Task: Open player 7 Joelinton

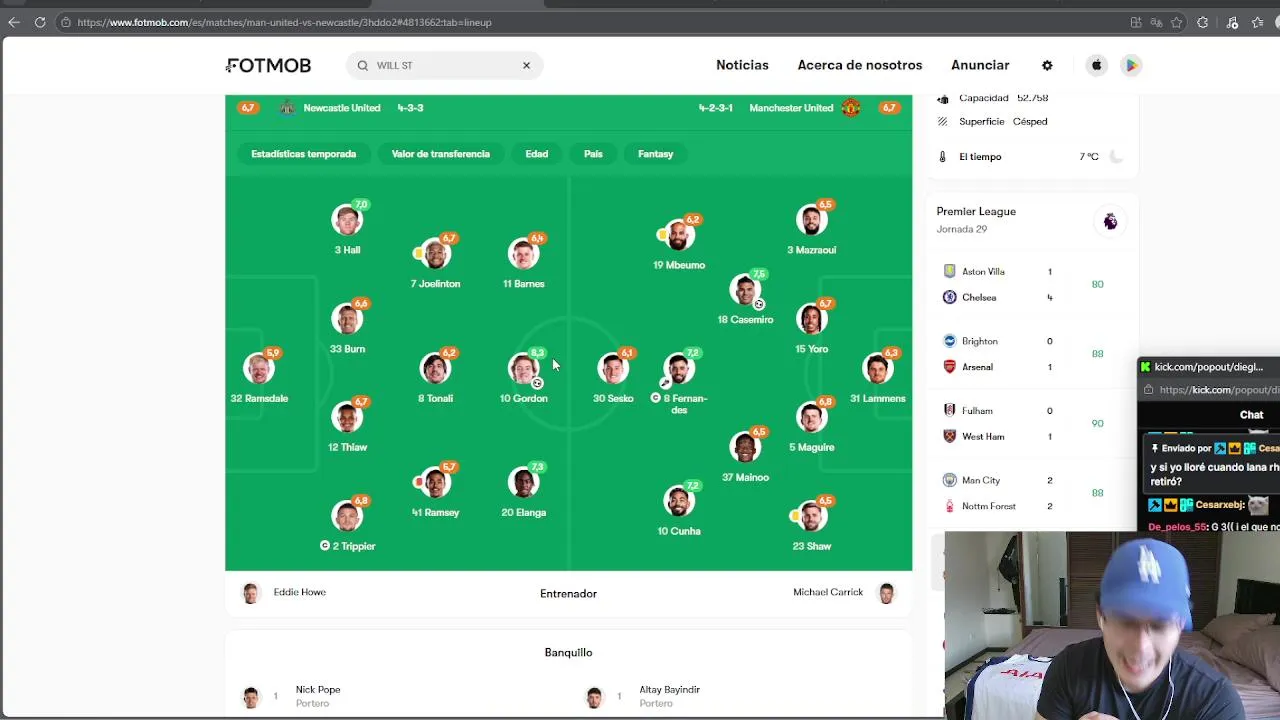Action: (x=435, y=262)
